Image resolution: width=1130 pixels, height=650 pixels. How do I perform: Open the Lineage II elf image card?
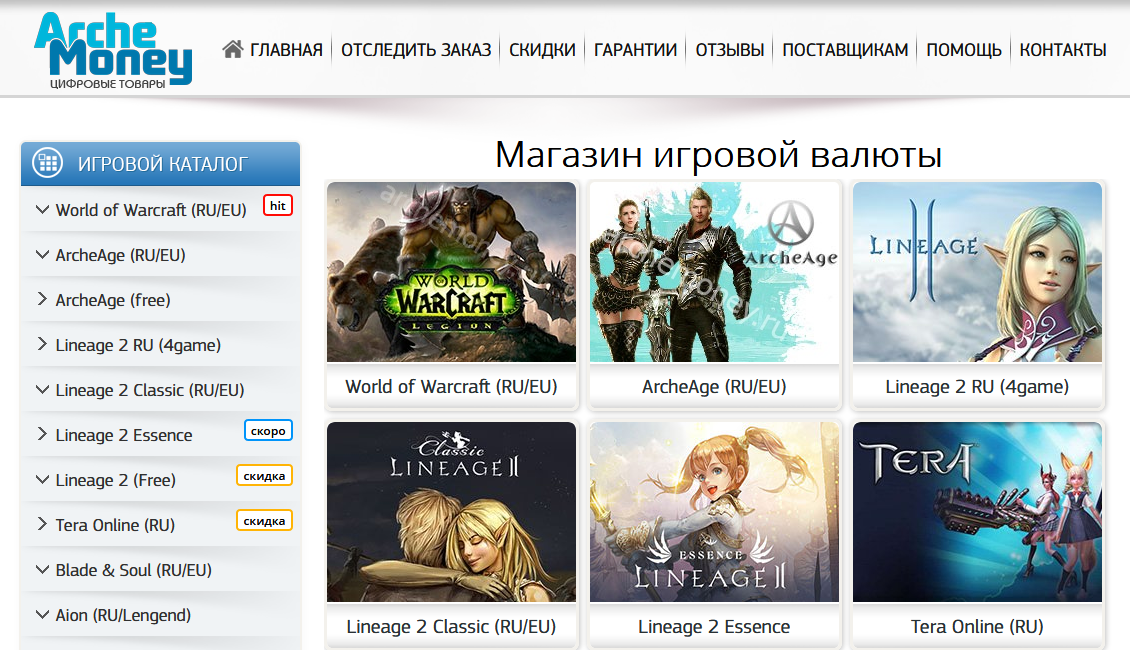(x=977, y=272)
